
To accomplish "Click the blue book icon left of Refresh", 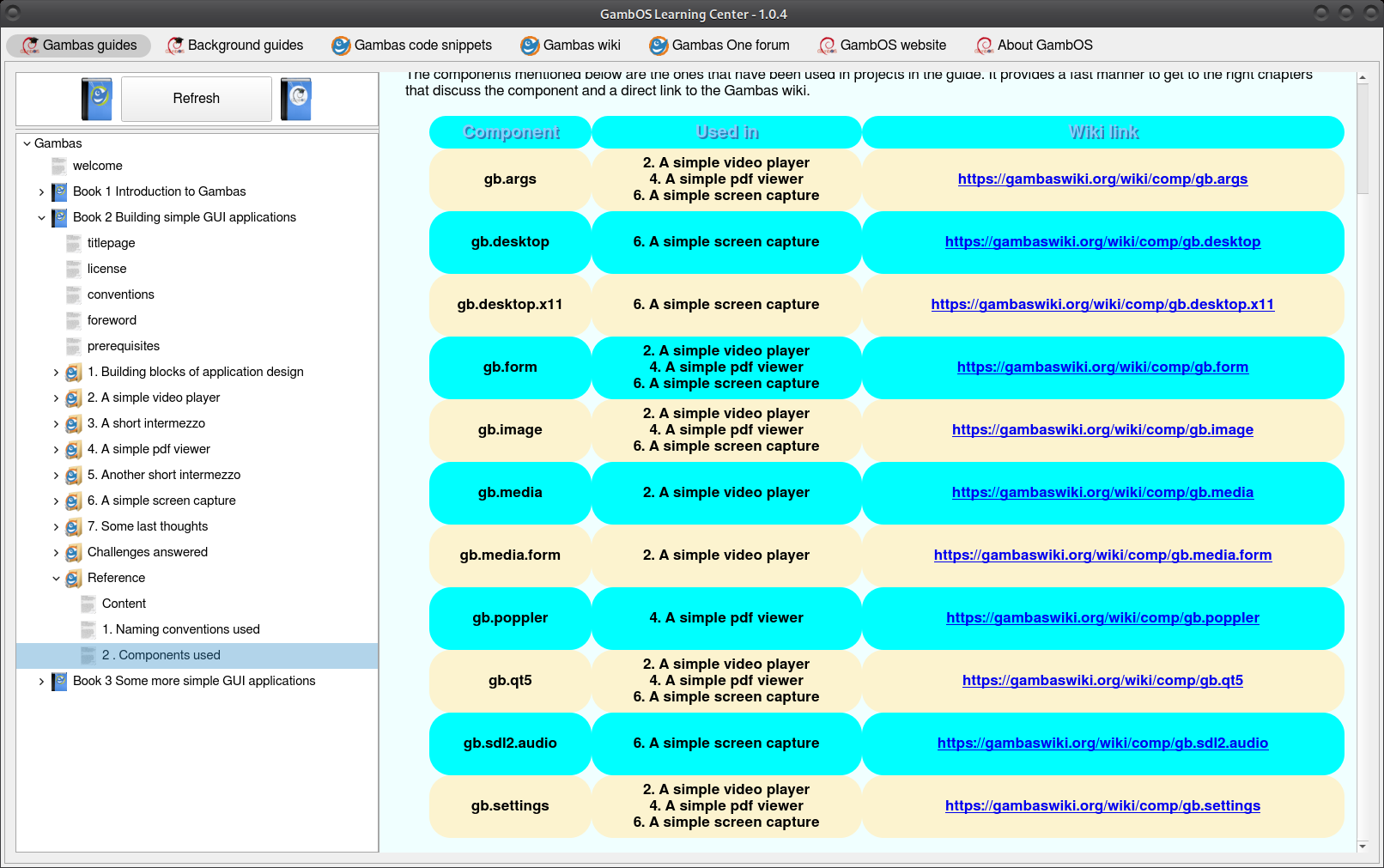I will pyautogui.click(x=96, y=99).
